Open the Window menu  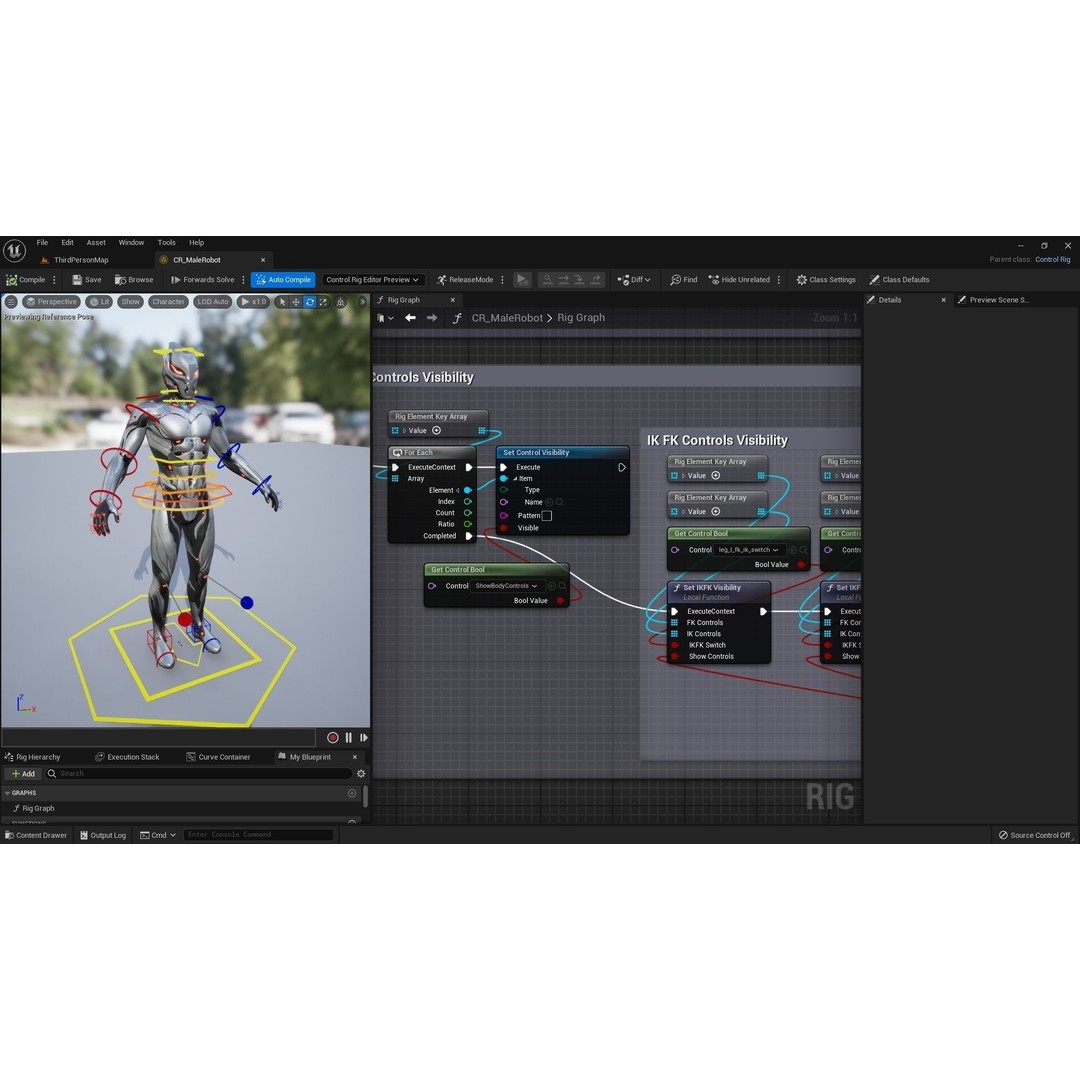click(x=131, y=242)
